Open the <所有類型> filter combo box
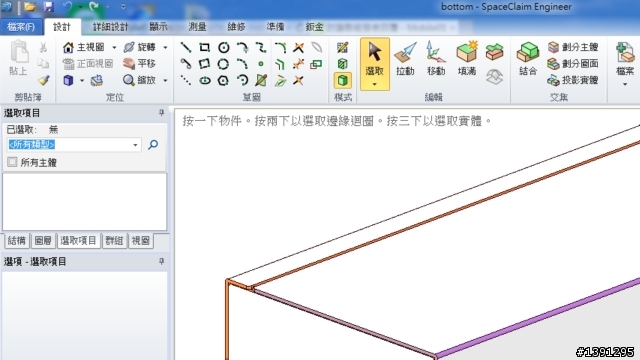 point(74,144)
